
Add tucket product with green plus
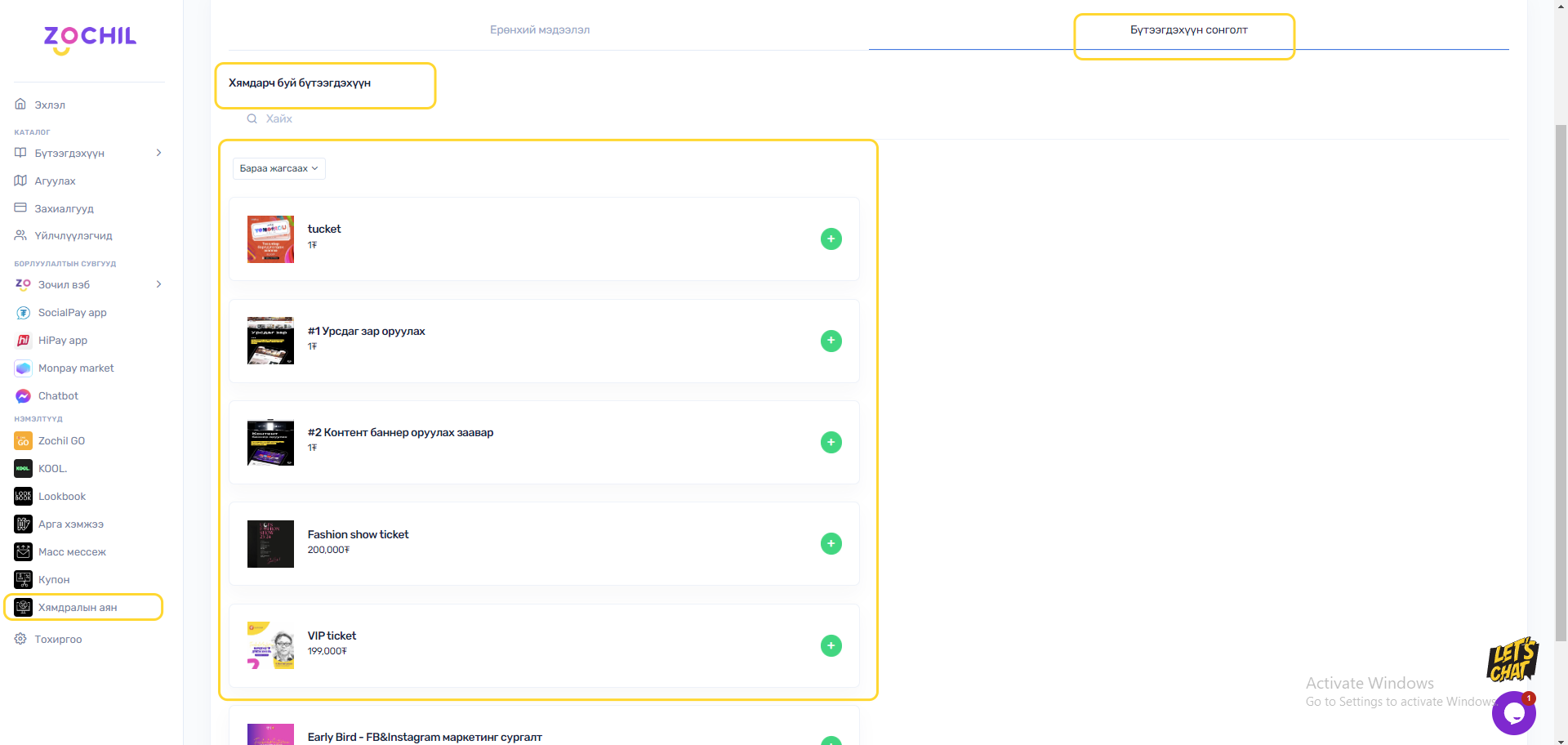831,239
